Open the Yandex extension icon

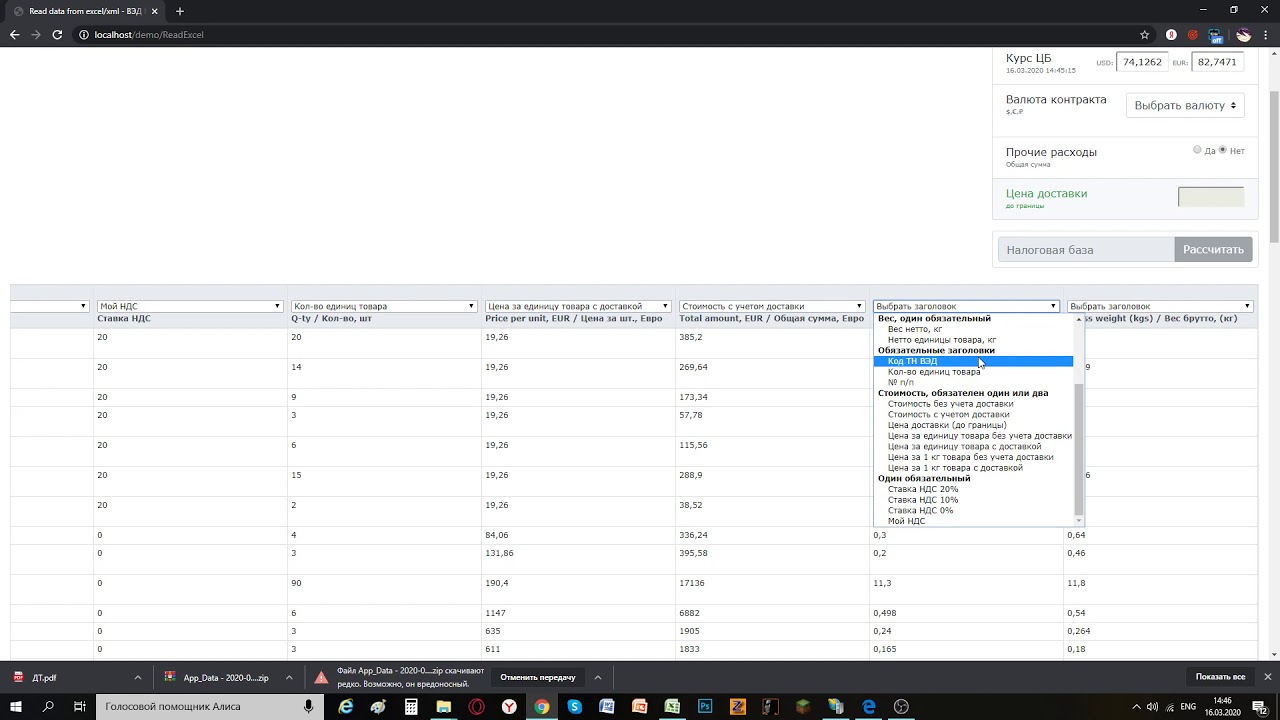(1171, 34)
